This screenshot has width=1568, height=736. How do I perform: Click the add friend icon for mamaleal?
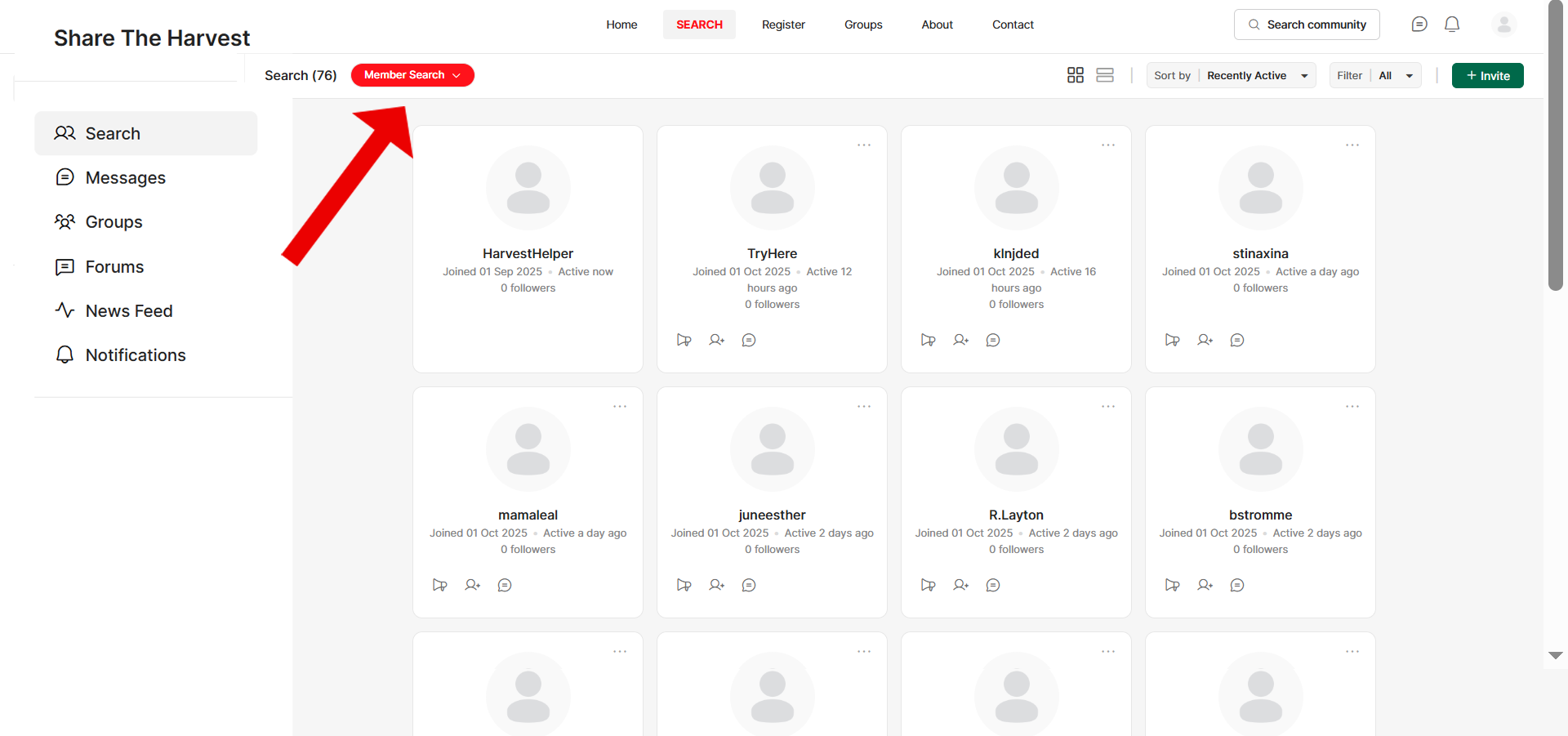472,585
